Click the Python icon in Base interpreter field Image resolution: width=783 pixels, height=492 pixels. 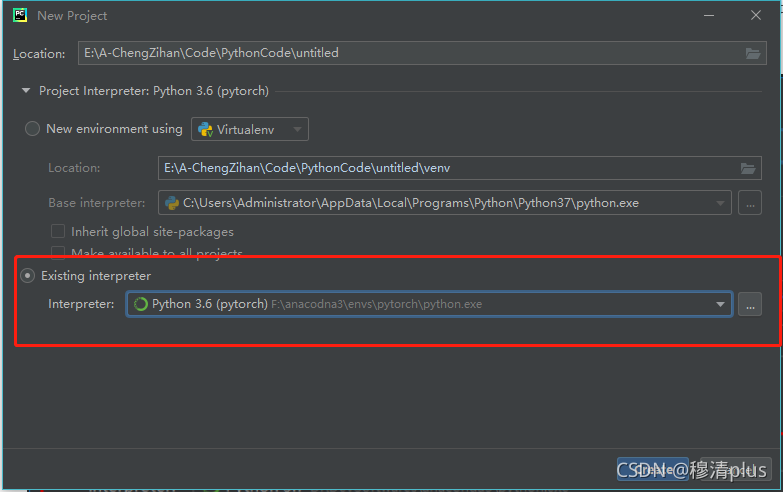172,203
